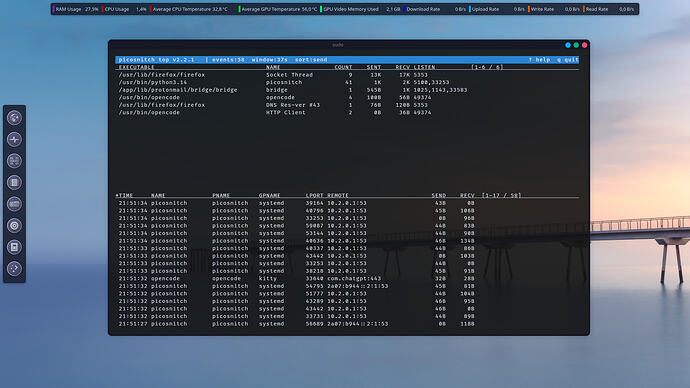This screenshot has height=388, width=690.
Task: Click Average CPU Temperature in the monitor bar
Action: click(189, 9)
